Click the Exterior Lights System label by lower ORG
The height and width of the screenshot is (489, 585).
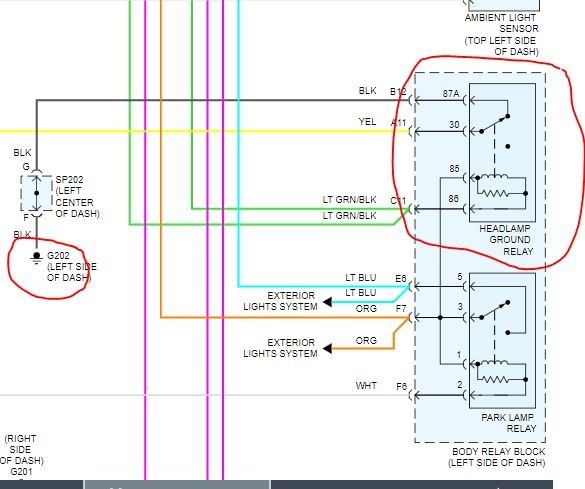coord(280,348)
